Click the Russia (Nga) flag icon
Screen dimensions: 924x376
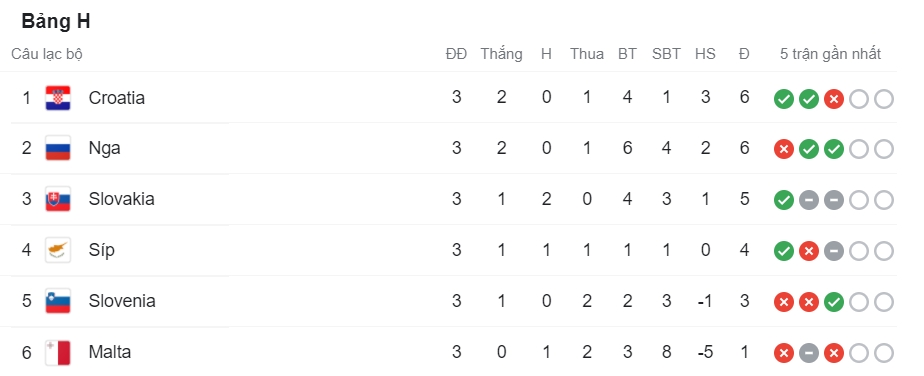click(x=58, y=148)
